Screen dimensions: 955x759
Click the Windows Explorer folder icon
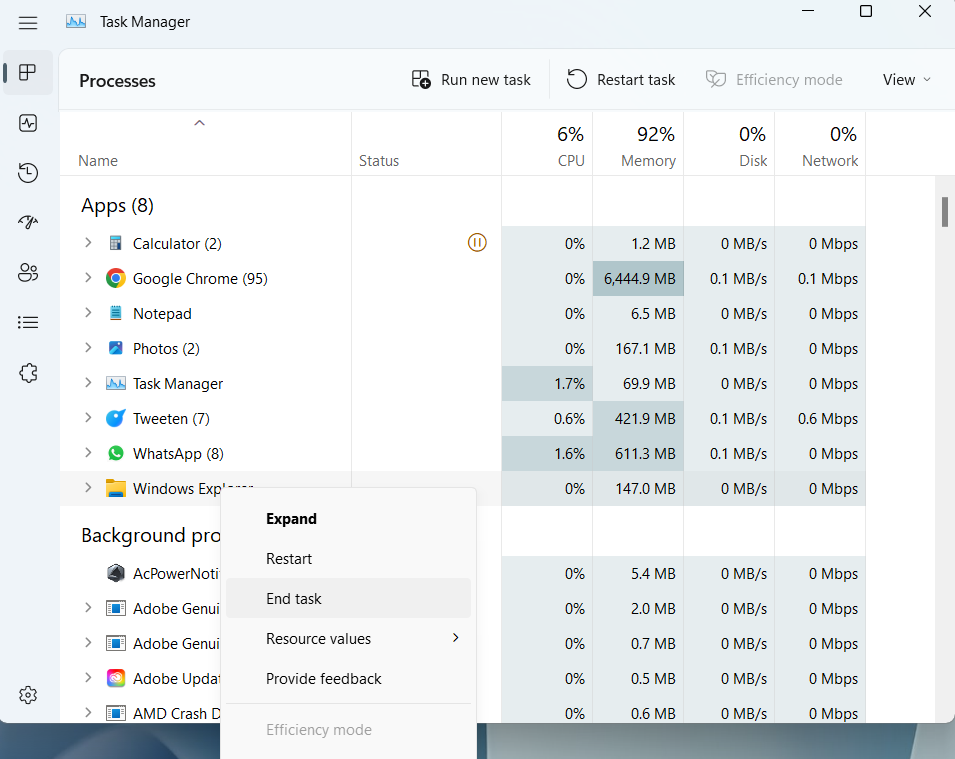click(116, 488)
